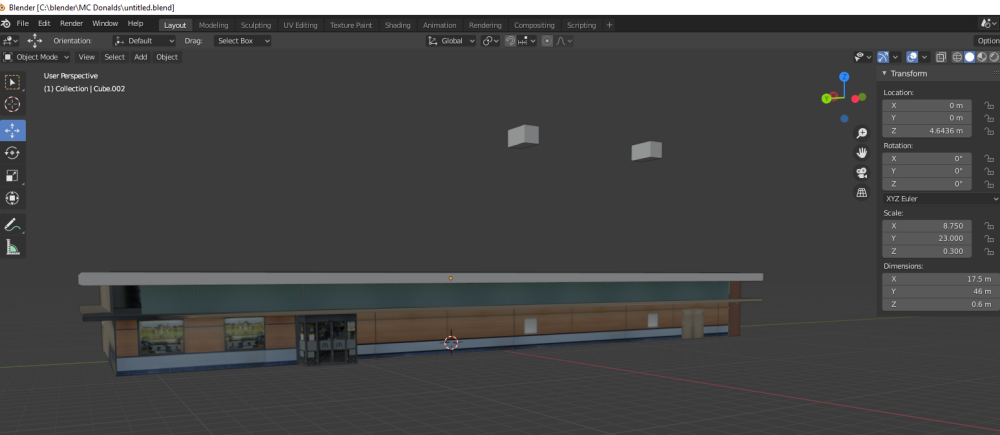
Task: Open the Render menu
Action: tap(71, 23)
